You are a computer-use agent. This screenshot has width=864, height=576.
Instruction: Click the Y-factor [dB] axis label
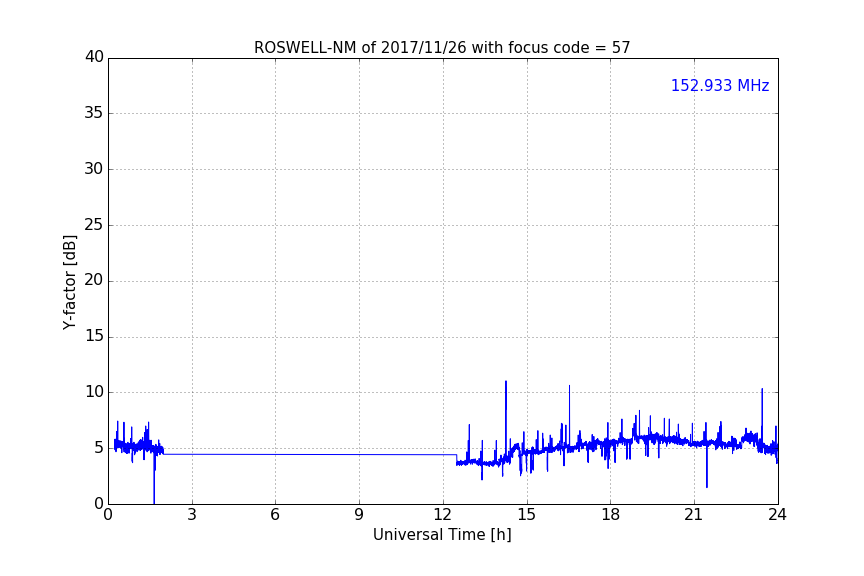(69, 282)
